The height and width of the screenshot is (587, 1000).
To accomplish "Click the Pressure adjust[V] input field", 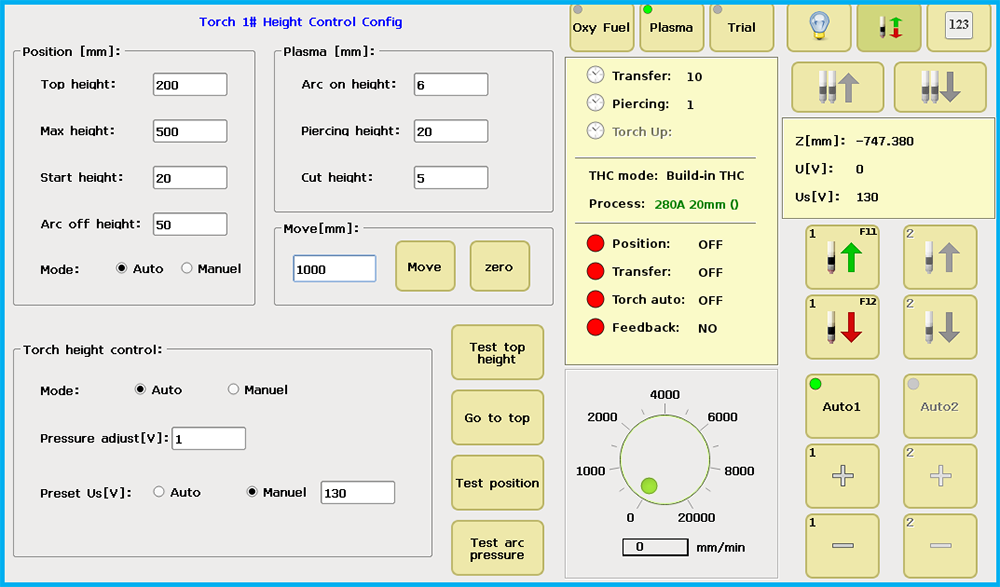I will click(x=209, y=438).
